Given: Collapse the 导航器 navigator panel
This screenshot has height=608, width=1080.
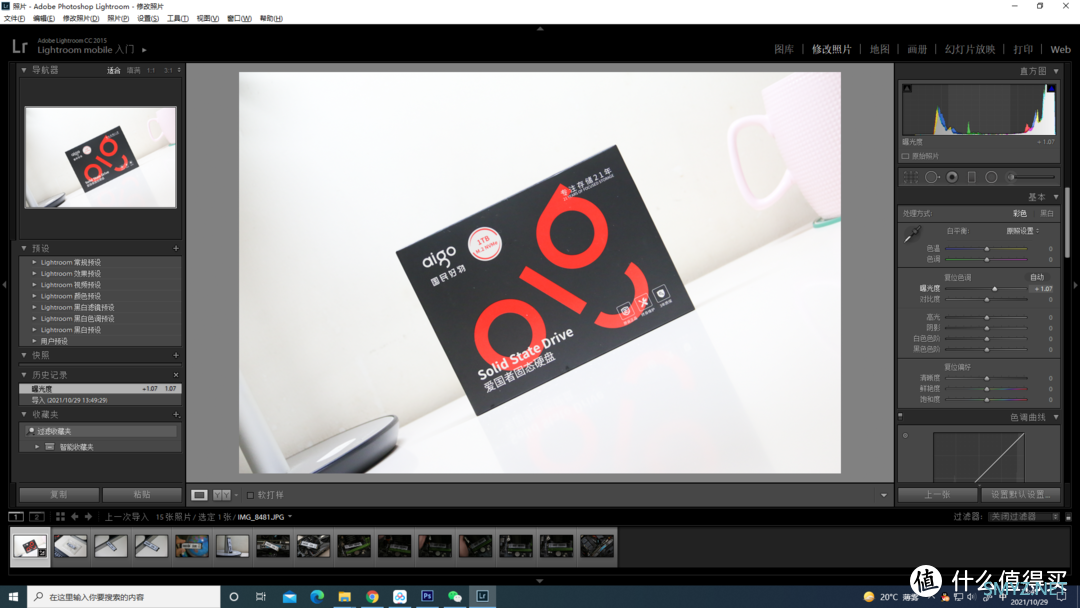Looking at the screenshot, I should click(x=24, y=70).
